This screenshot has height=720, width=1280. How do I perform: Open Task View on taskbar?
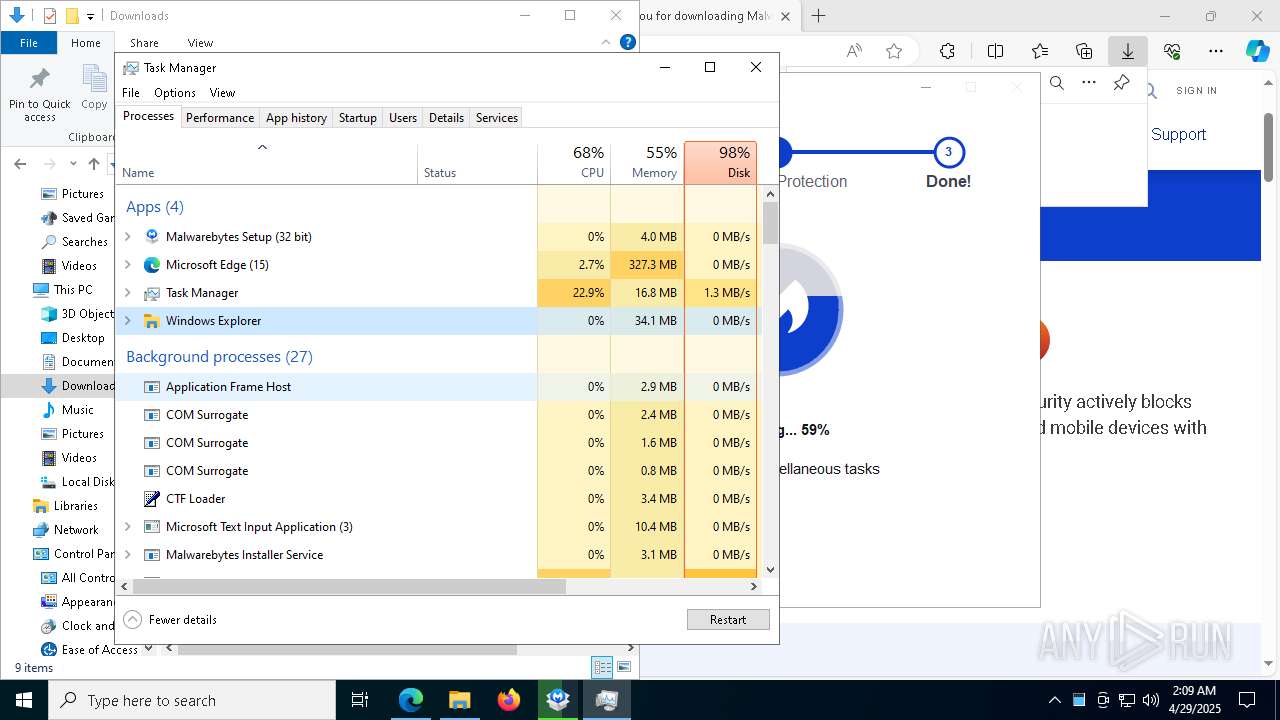[x=360, y=700]
